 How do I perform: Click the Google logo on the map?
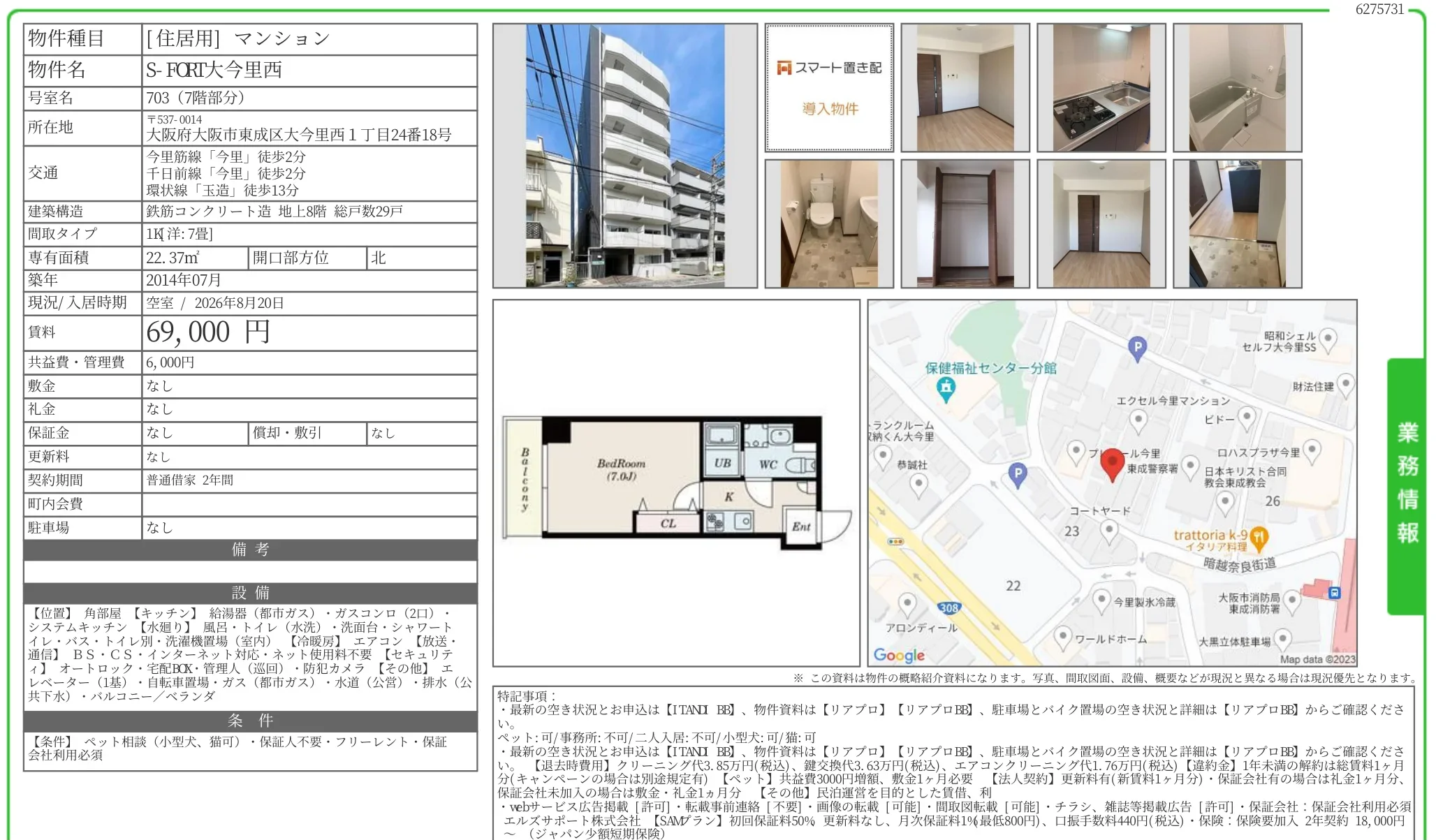pyautogui.click(x=899, y=655)
